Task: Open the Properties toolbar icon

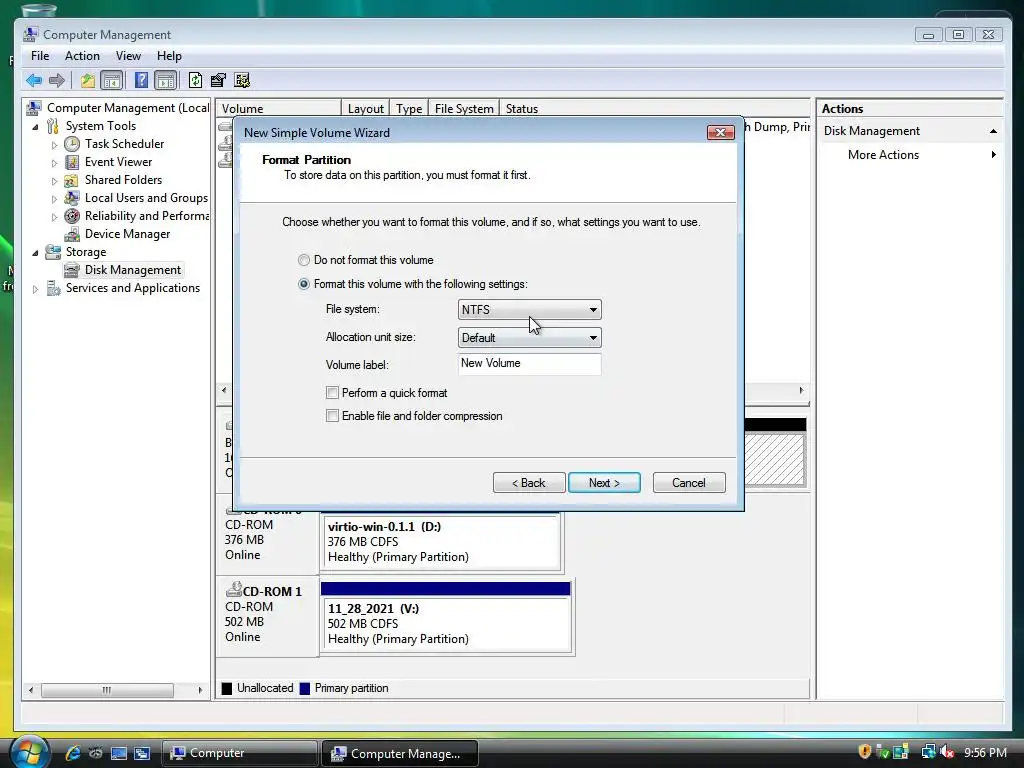Action: pyautogui.click(x=218, y=80)
